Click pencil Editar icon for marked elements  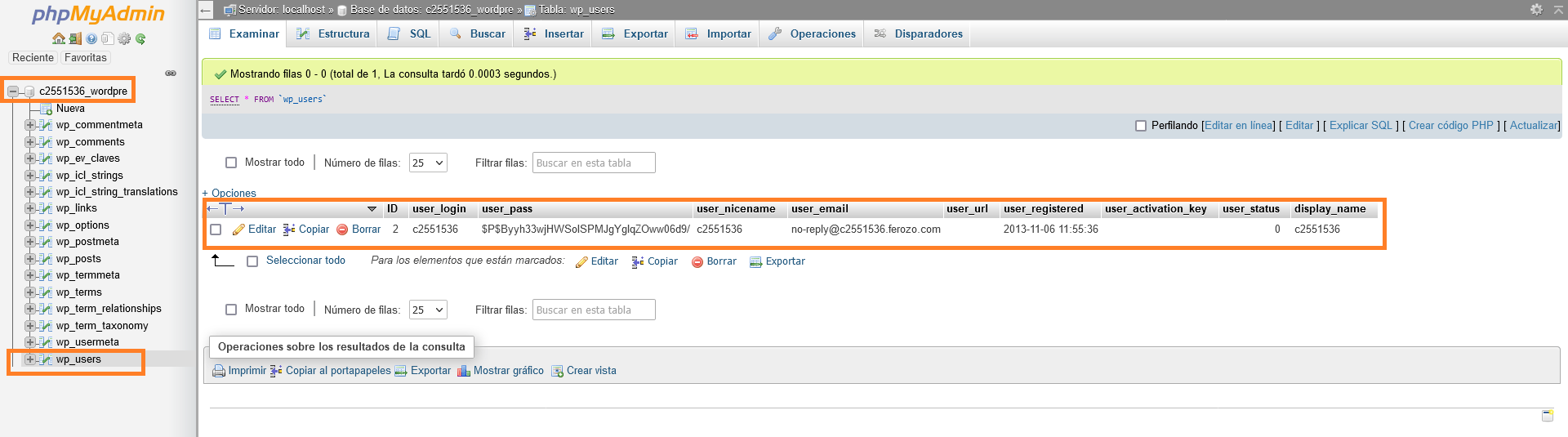click(581, 262)
